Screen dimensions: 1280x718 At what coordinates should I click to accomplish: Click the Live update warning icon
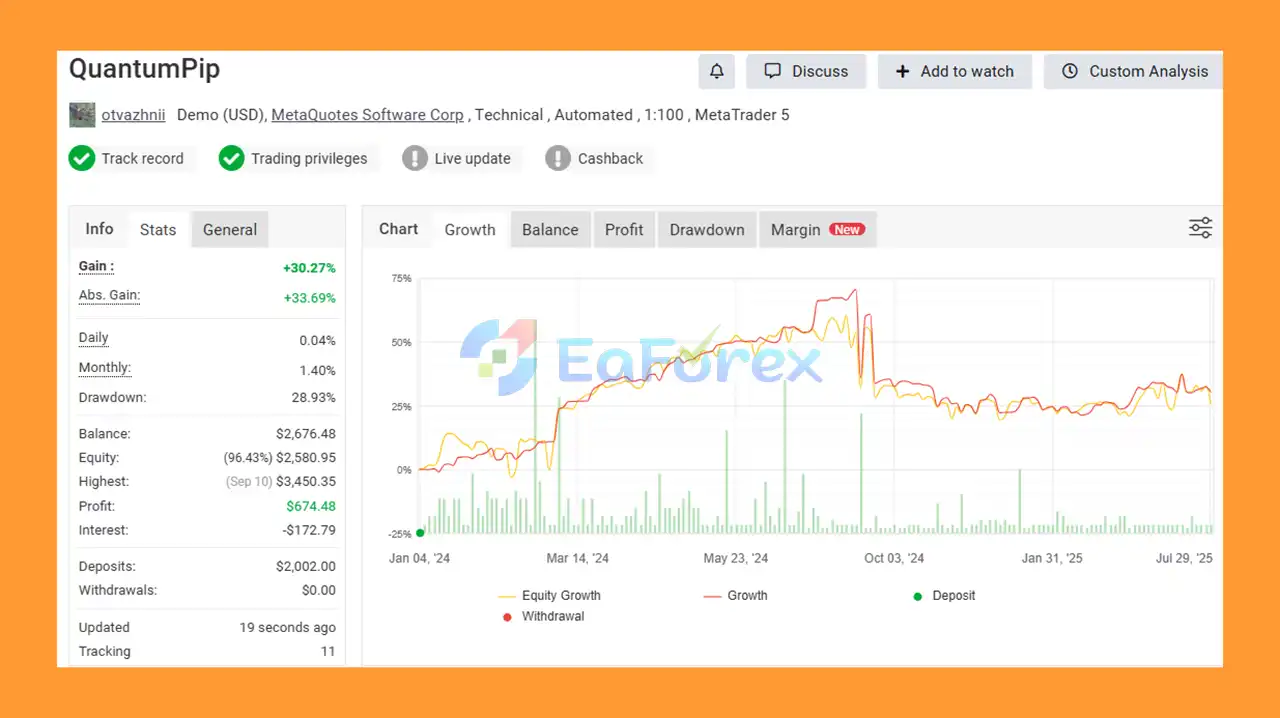(415, 158)
